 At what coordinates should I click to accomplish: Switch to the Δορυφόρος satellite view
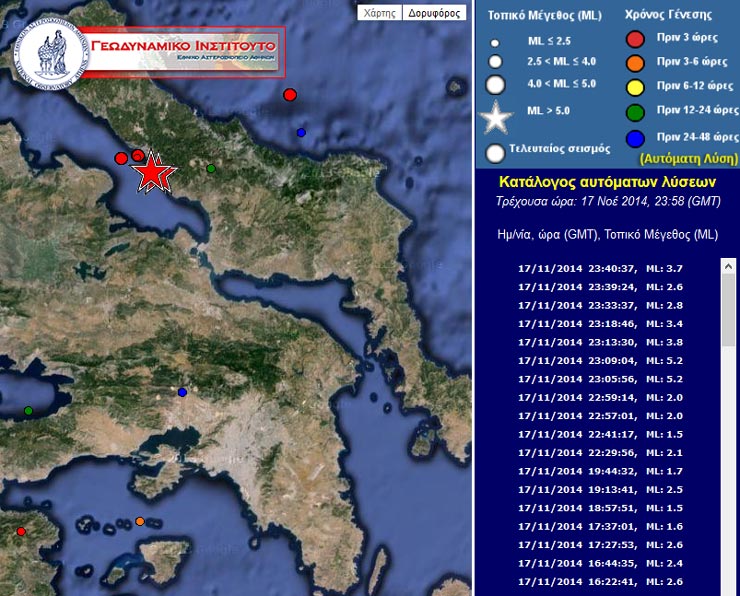pyautogui.click(x=435, y=13)
